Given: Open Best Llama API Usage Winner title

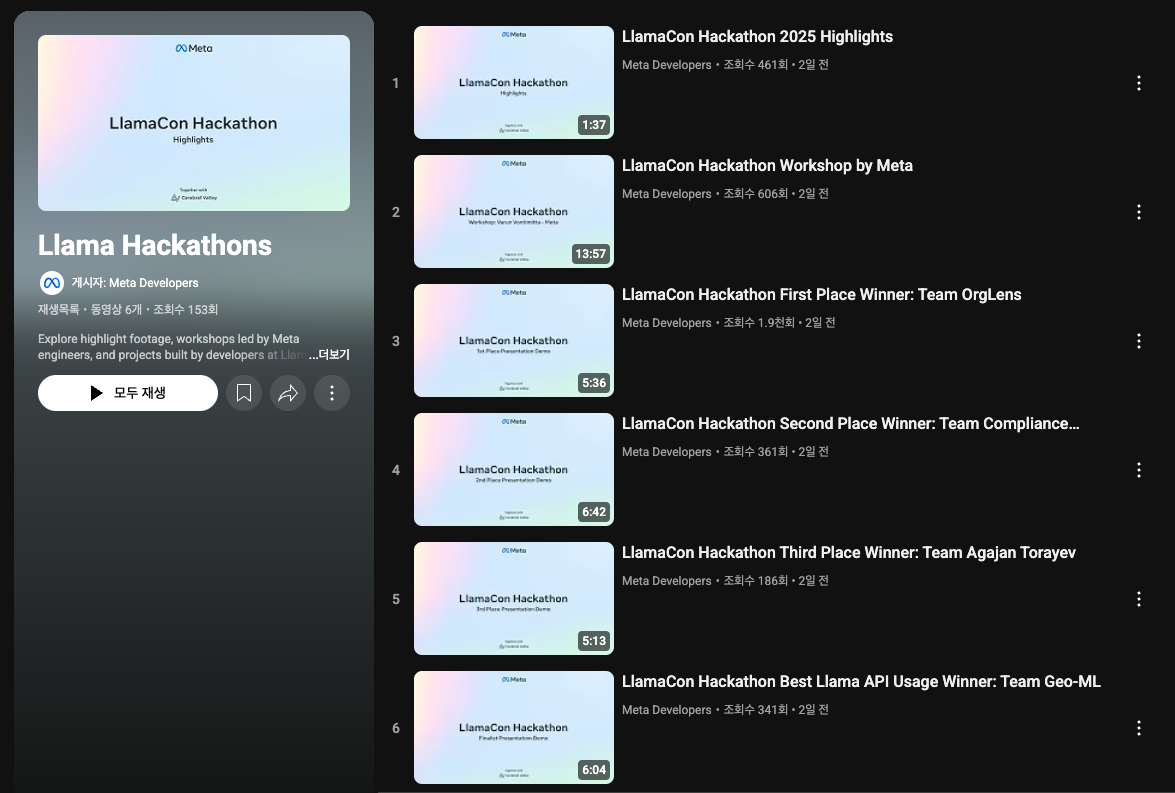Looking at the screenshot, I should coord(861,681).
